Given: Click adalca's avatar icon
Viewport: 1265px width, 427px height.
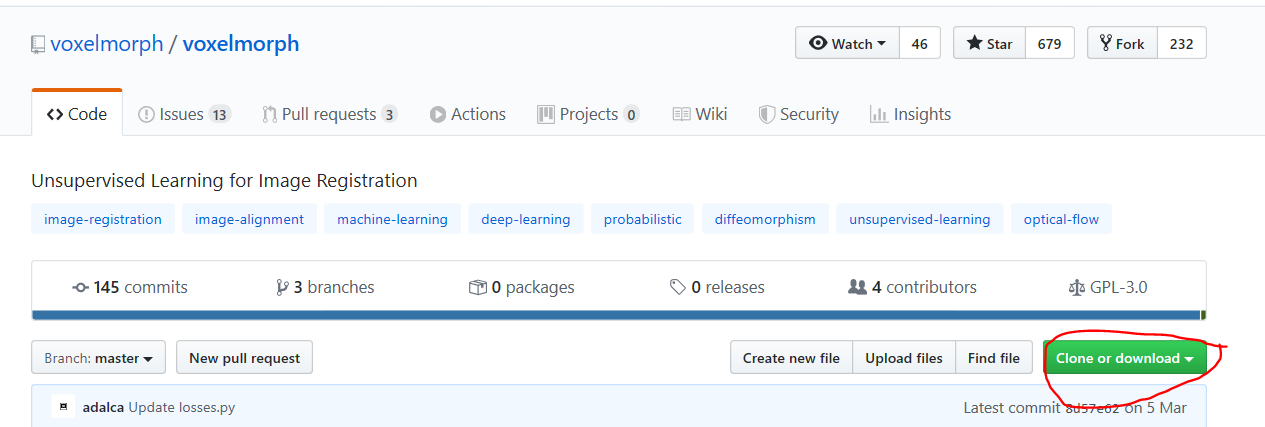Looking at the screenshot, I should 64,407.
